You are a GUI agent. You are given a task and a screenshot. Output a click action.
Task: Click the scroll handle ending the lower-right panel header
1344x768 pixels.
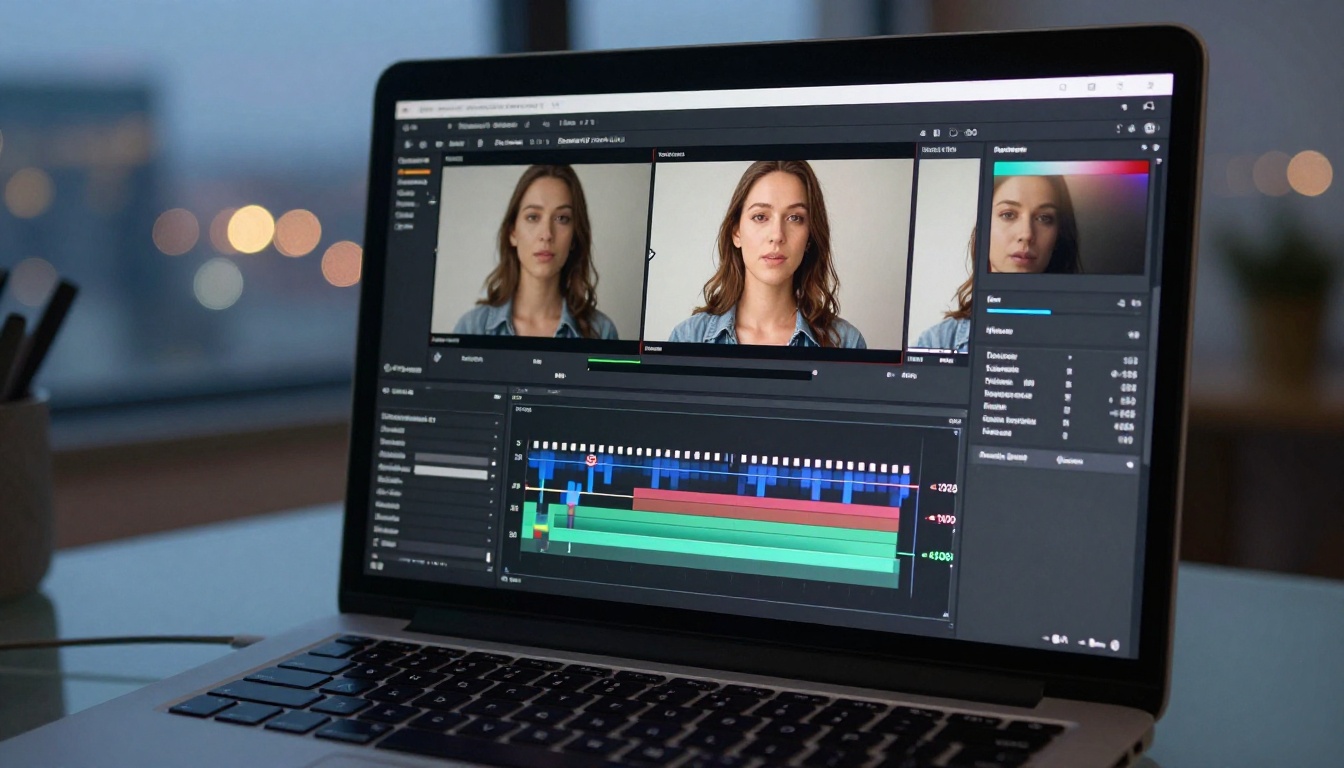tap(1130, 464)
